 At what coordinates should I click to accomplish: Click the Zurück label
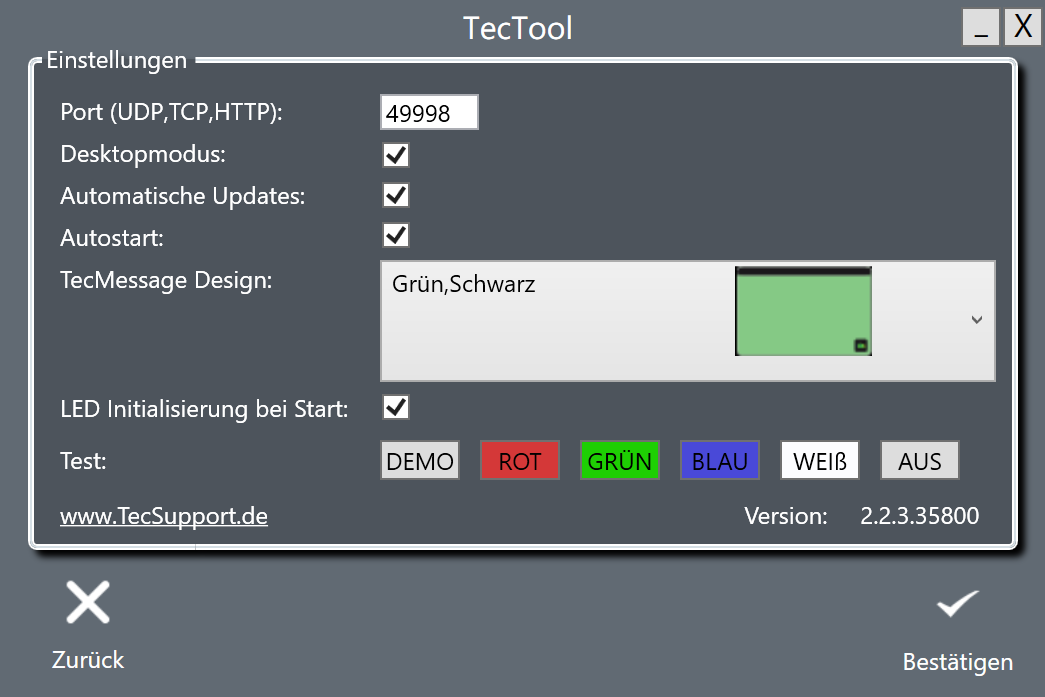88,660
